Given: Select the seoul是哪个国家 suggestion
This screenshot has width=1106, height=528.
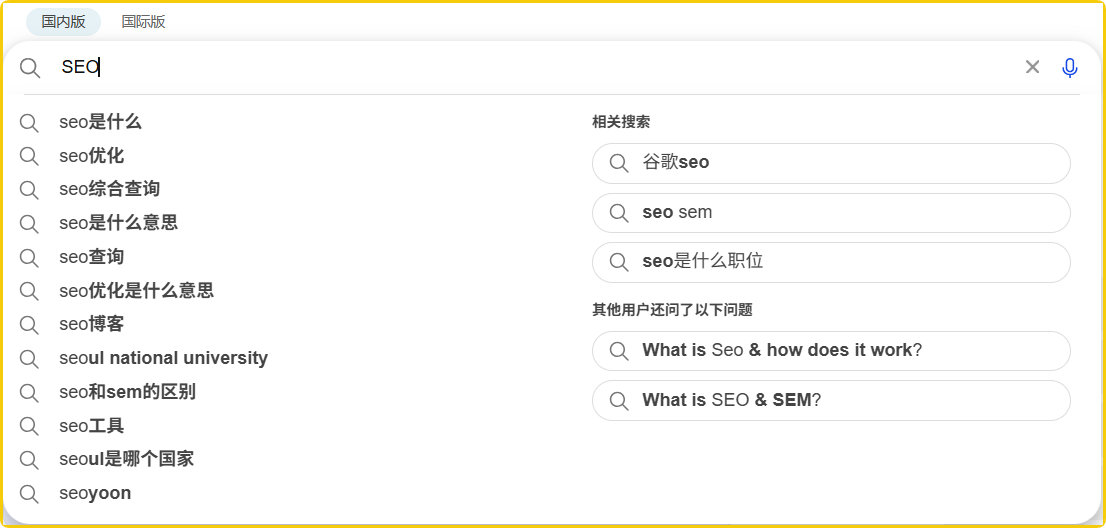Looking at the screenshot, I should pos(126,459).
